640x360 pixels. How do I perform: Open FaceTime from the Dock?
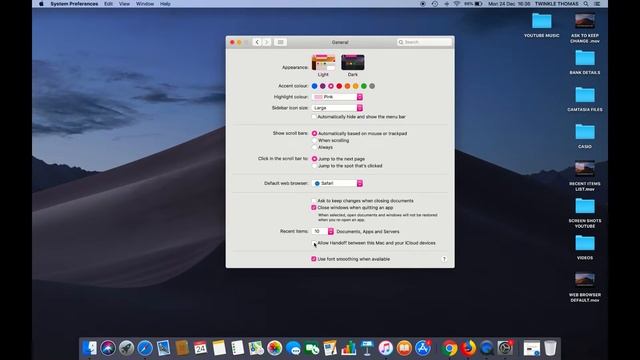tap(312, 348)
